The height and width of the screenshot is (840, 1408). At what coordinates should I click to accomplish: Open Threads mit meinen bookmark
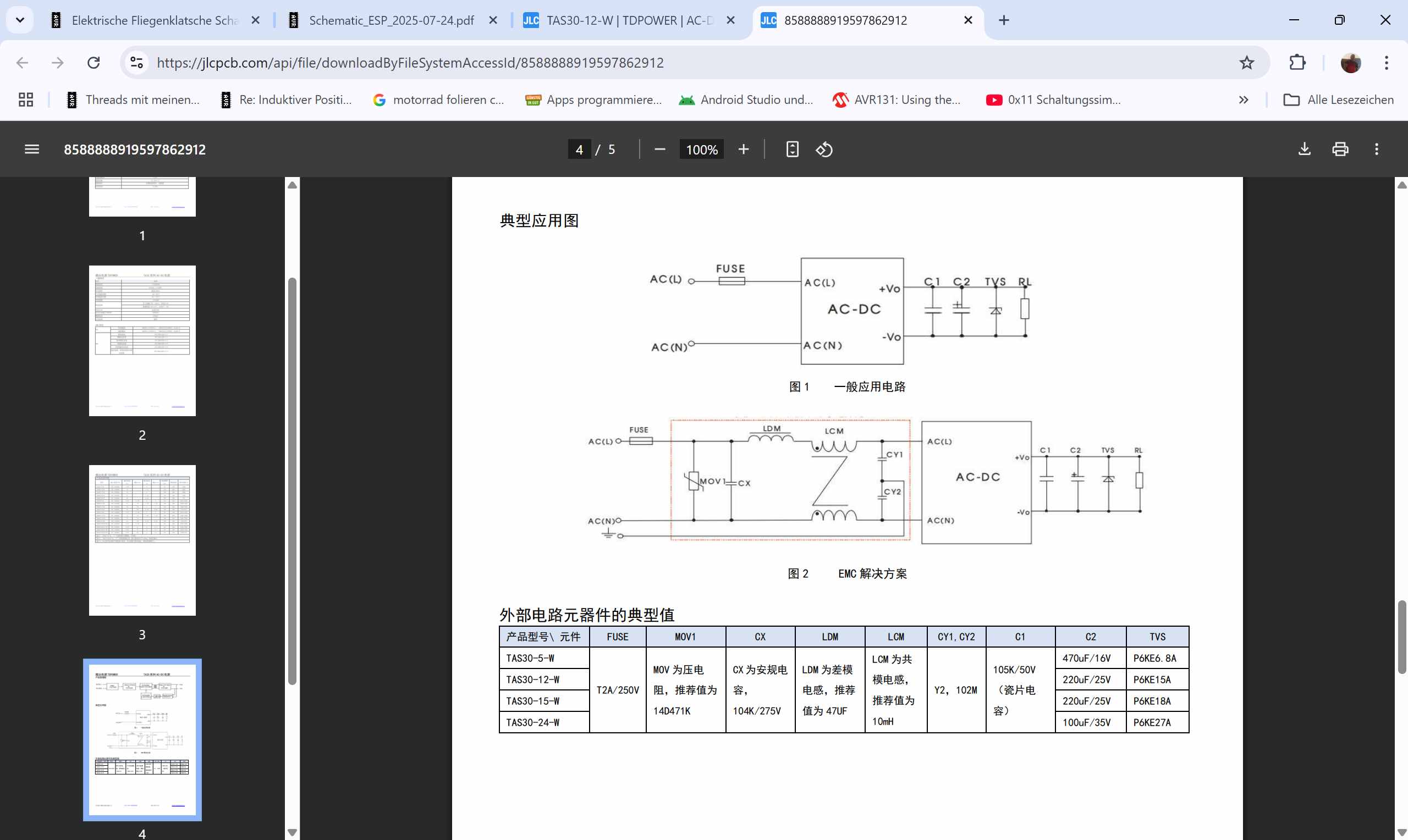click(133, 100)
